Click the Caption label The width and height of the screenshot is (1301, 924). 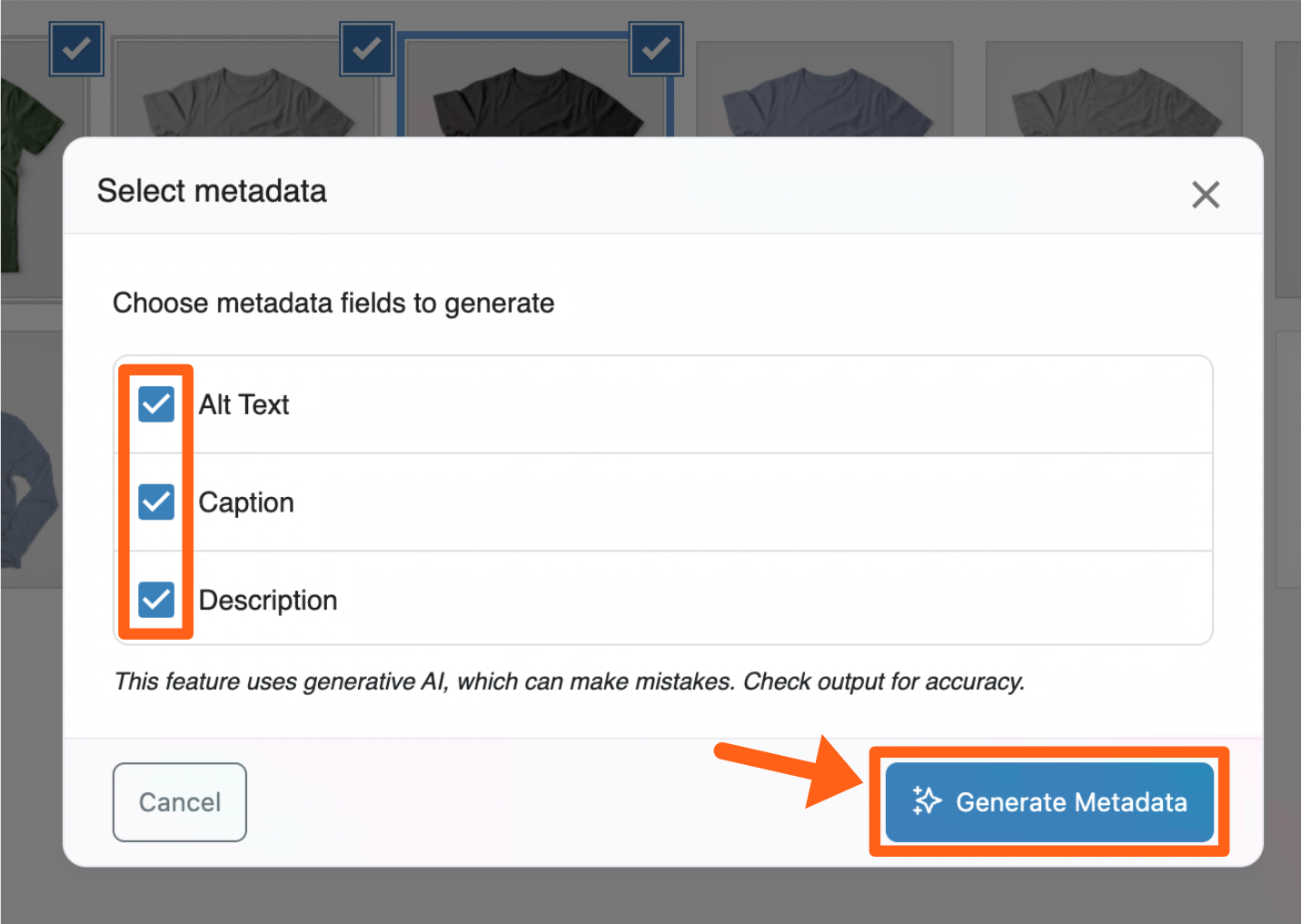coord(246,502)
